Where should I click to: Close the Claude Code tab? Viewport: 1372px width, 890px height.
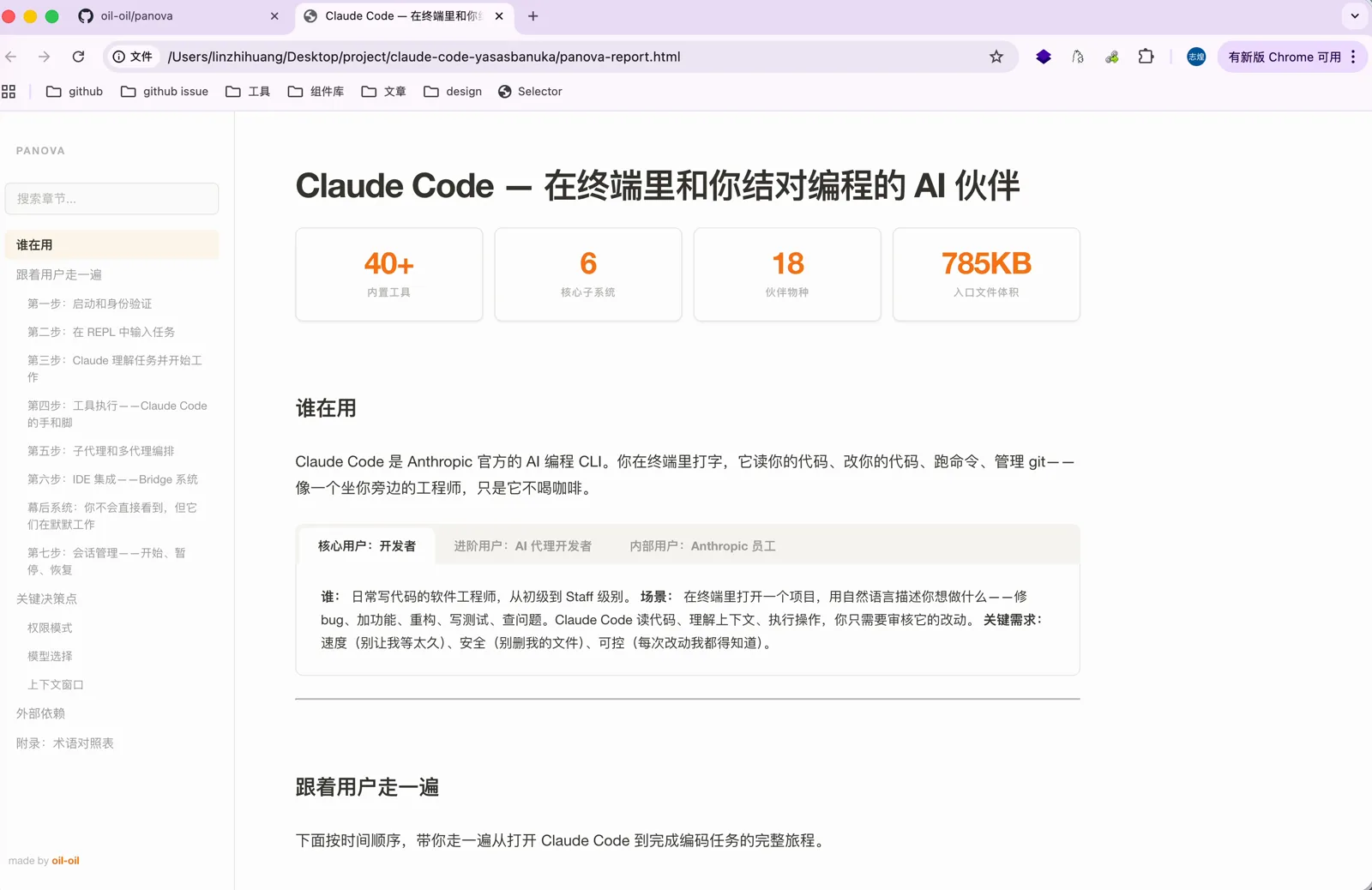499,16
